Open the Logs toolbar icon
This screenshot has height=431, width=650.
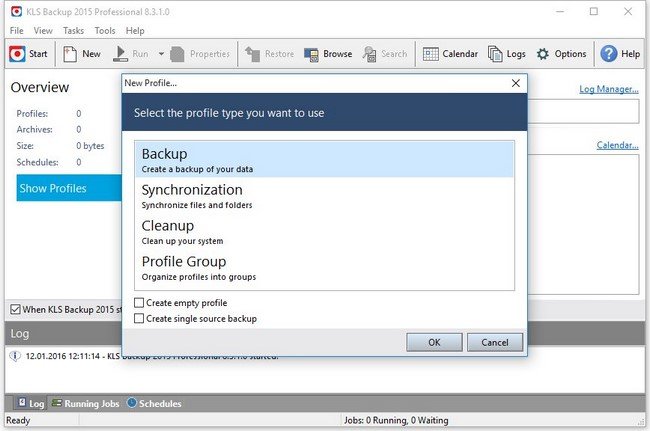coord(495,54)
